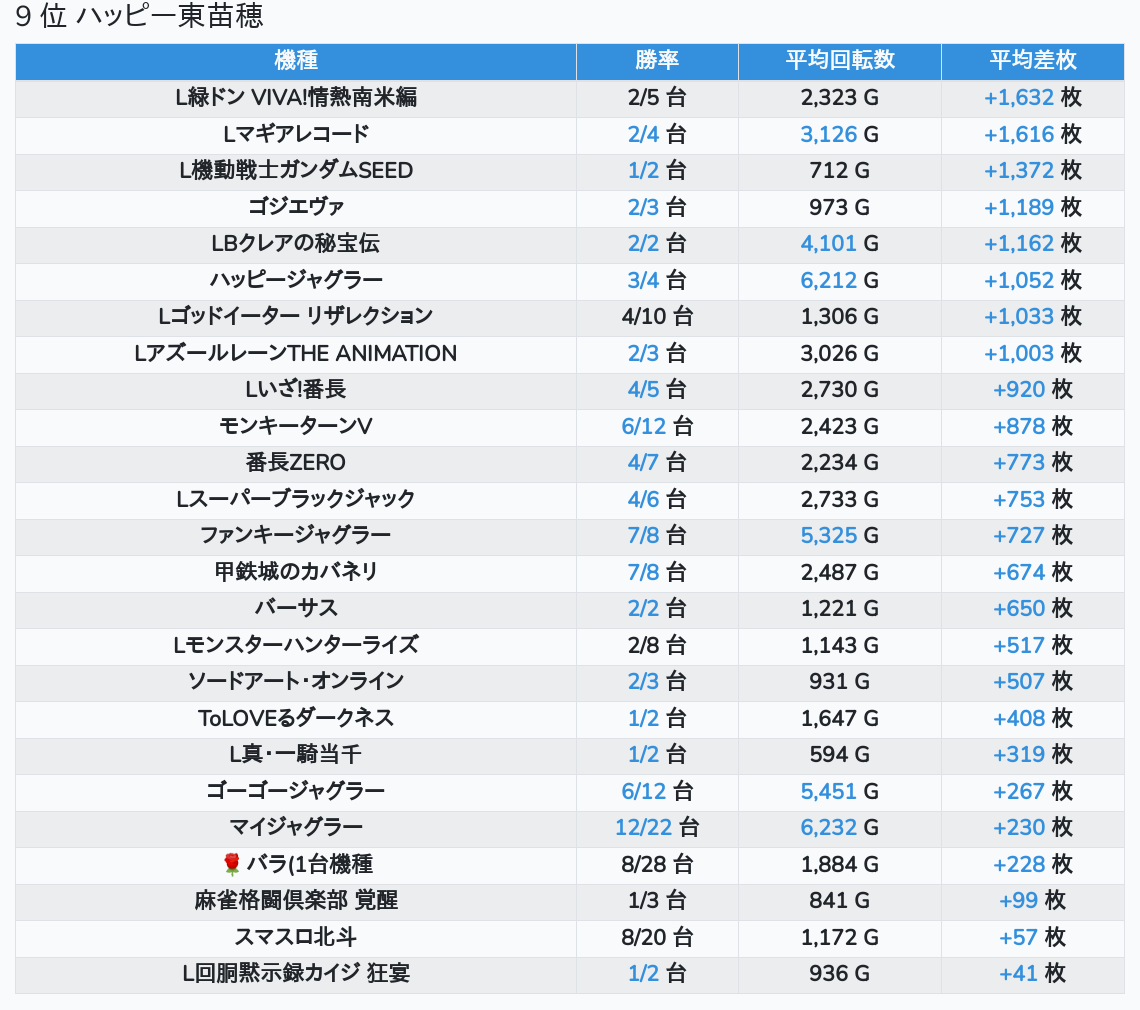Screen dimensions: 1140x1010
Task: Click difference +99 枚 value
Action: click(x=1032, y=900)
